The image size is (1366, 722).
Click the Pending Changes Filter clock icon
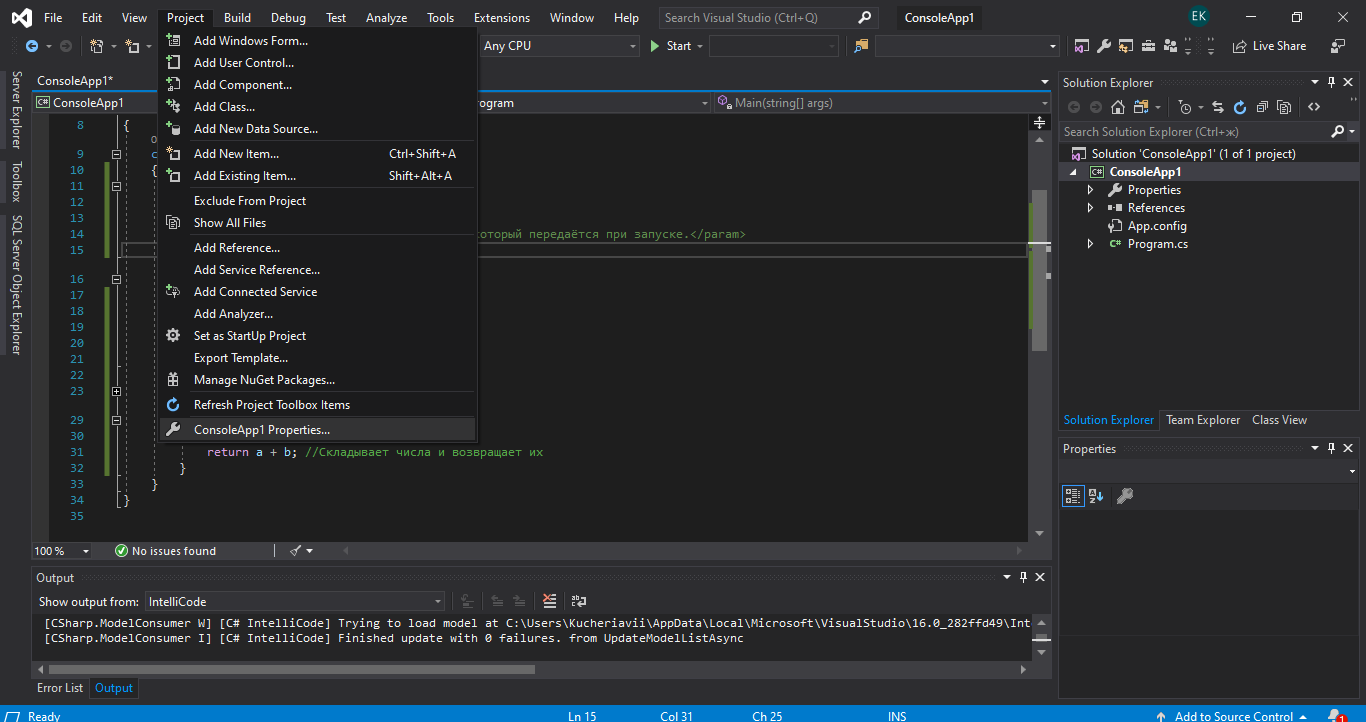1185,107
